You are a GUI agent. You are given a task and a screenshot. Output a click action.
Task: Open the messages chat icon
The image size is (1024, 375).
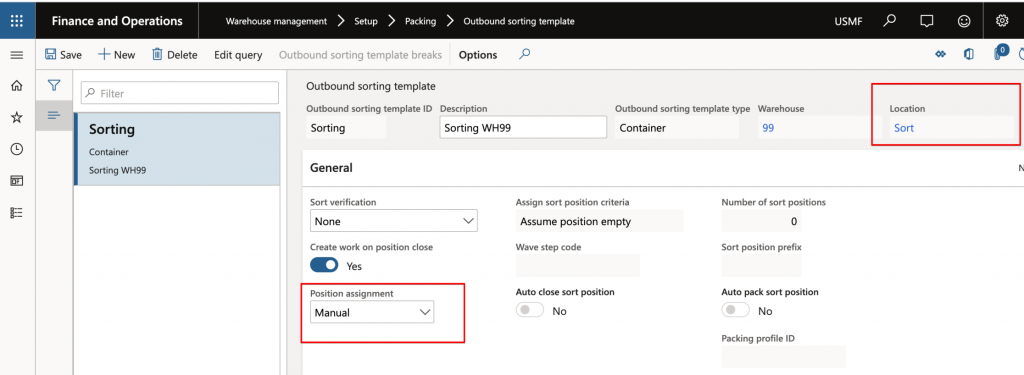pyautogui.click(x=926, y=21)
